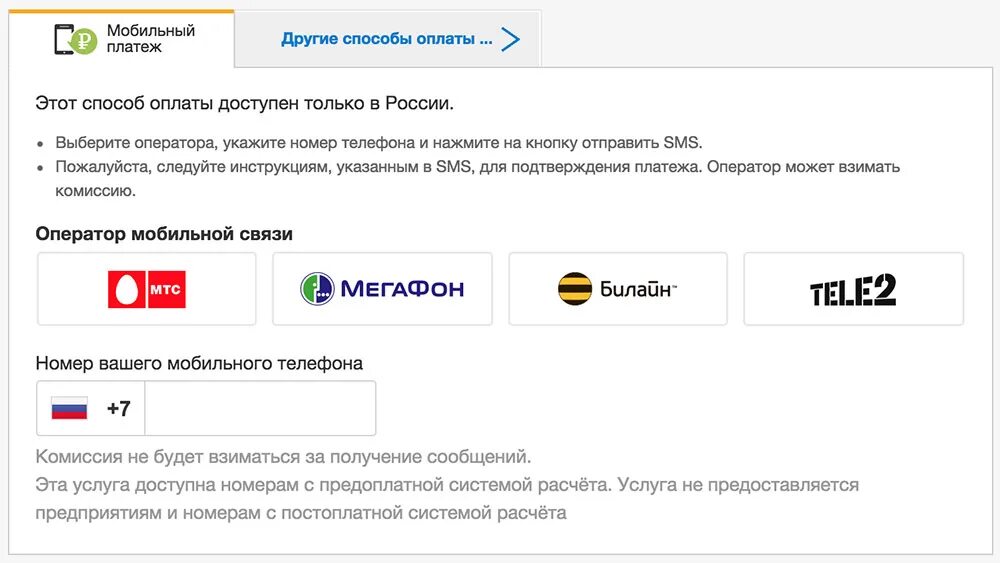Select the red MTS egg logo
Screen dimensions: 1000x563
pyautogui.click(x=127, y=290)
